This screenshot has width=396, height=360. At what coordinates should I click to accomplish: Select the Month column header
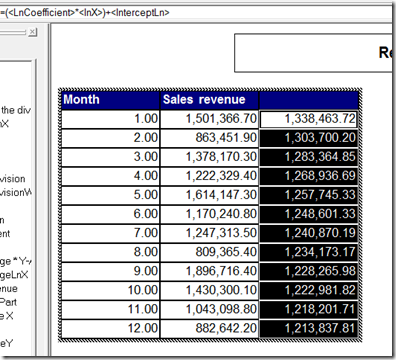click(x=110, y=100)
